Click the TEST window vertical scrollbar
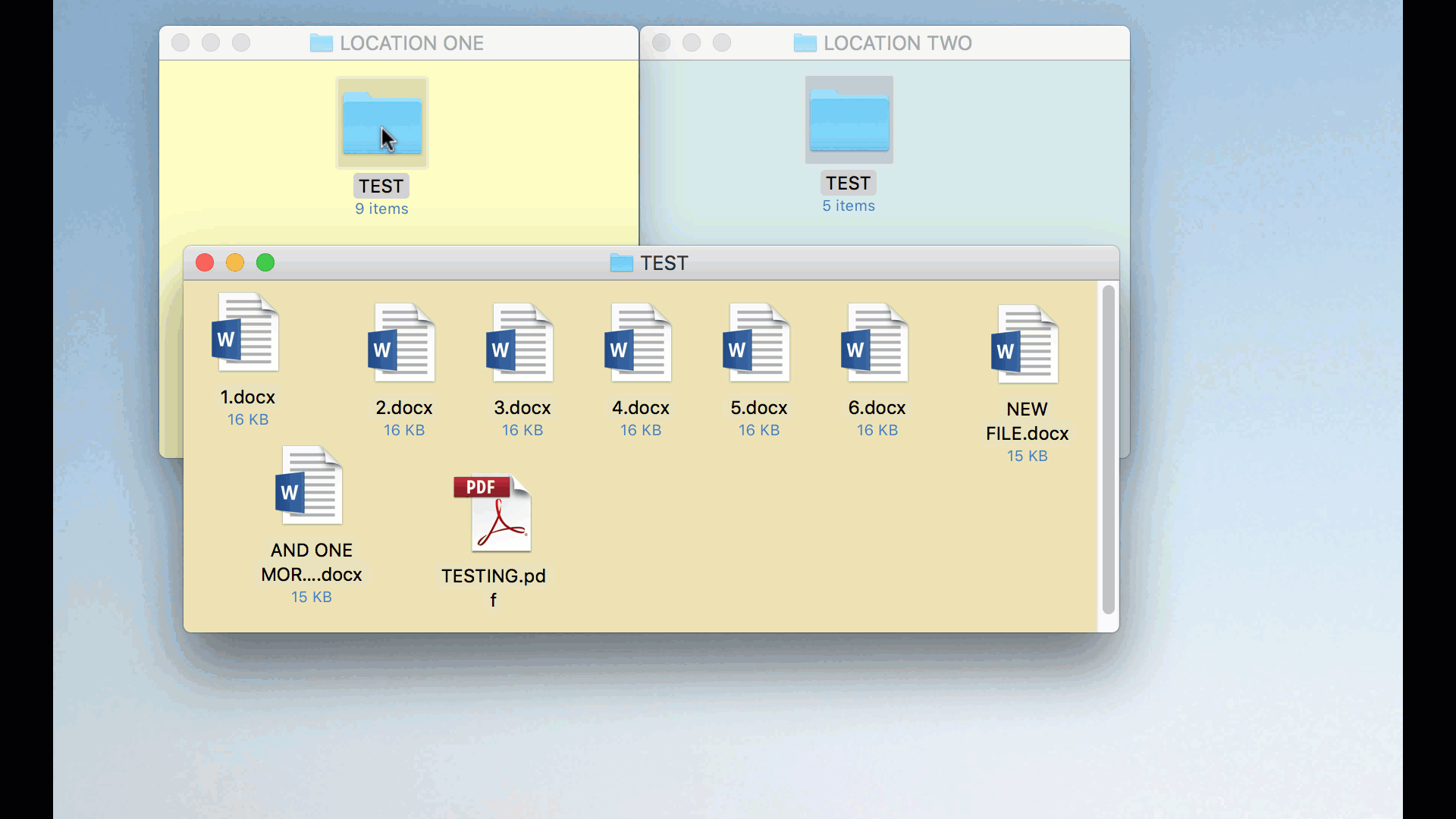The image size is (1456, 819). click(x=1108, y=449)
